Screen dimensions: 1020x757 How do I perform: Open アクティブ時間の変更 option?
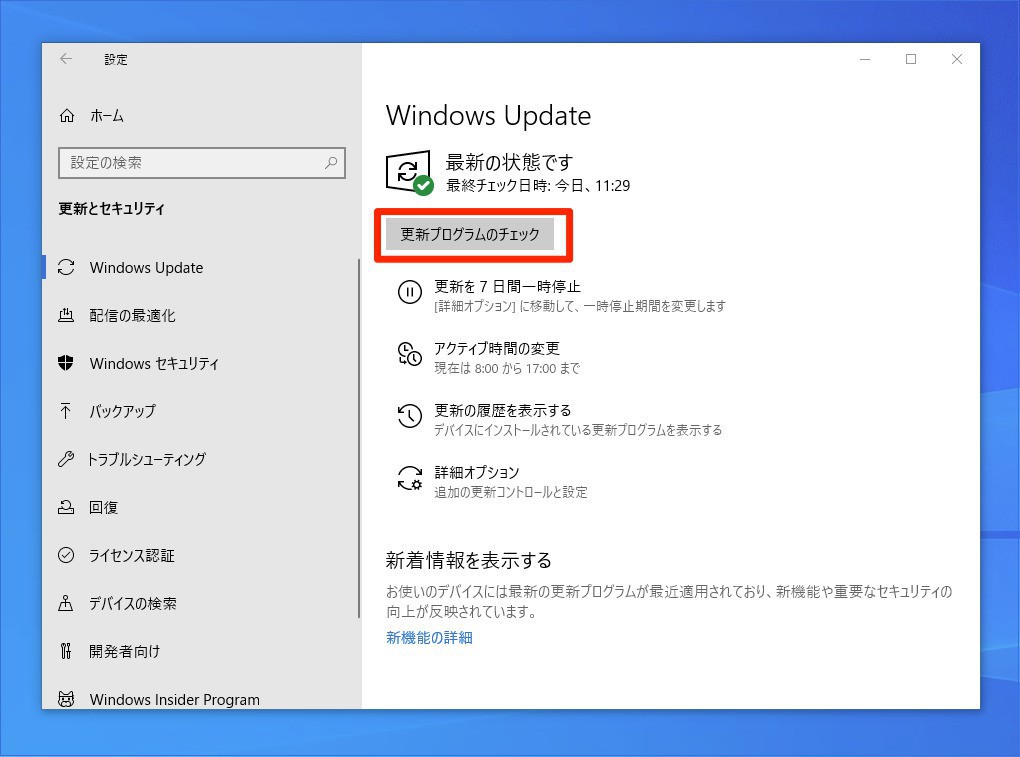(x=497, y=349)
